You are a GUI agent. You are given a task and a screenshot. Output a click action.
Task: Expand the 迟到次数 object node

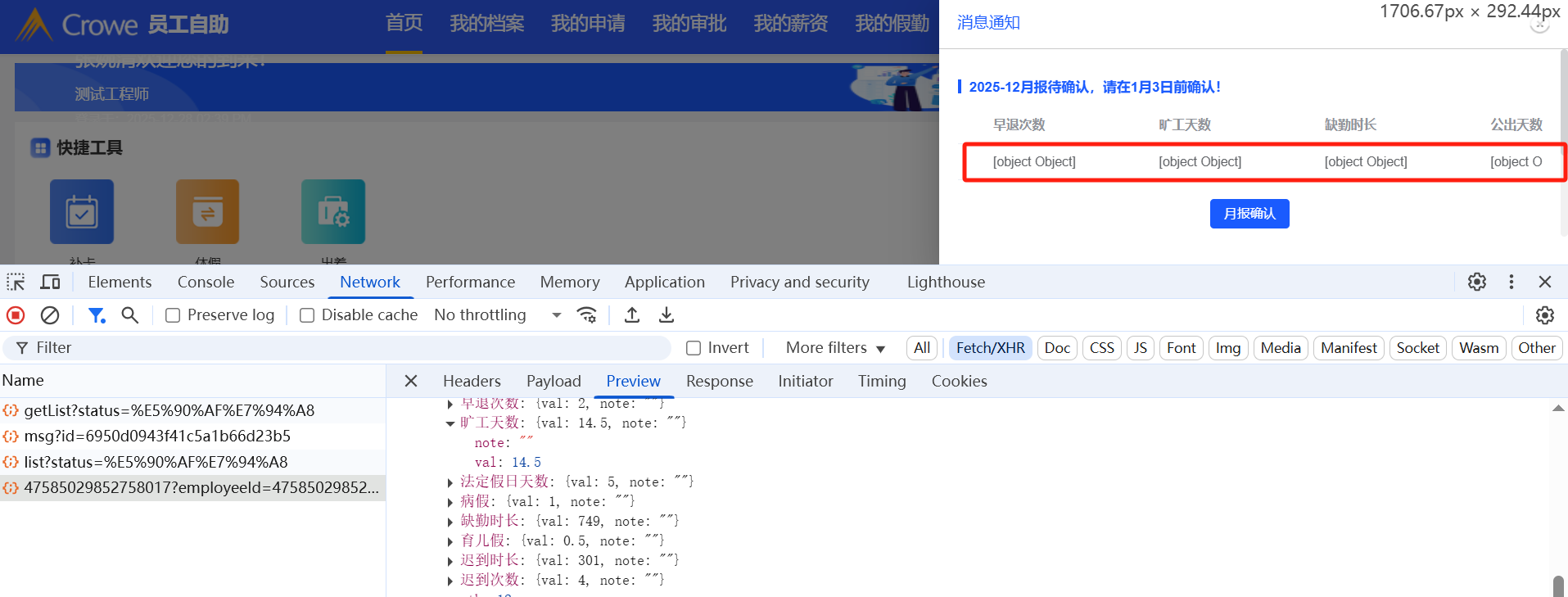(x=450, y=581)
